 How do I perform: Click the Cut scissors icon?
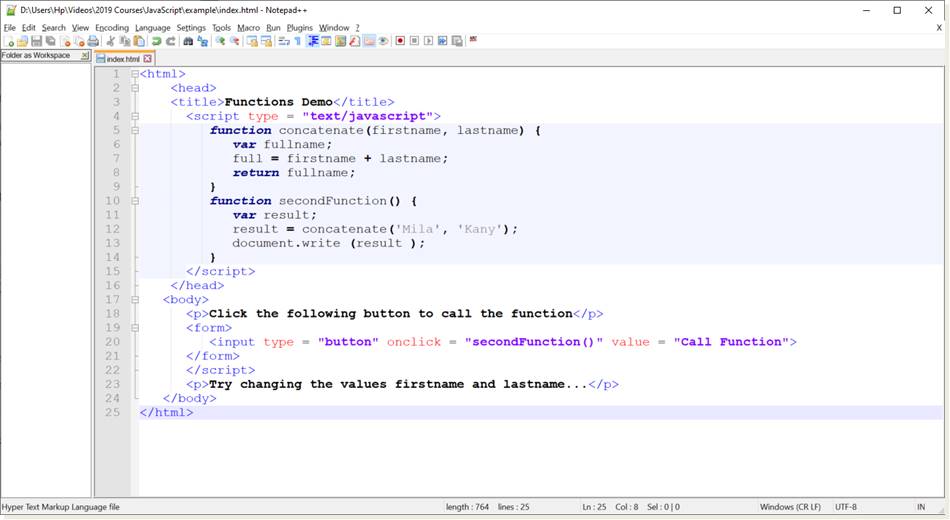tap(111, 41)
